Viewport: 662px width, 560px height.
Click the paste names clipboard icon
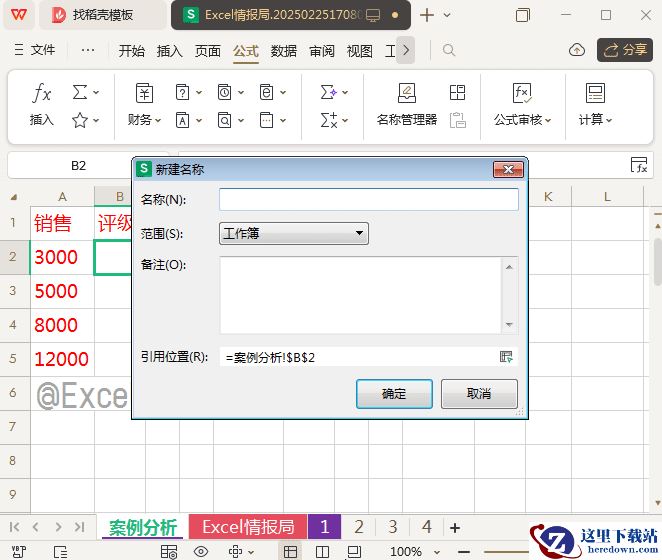(458, 120)
